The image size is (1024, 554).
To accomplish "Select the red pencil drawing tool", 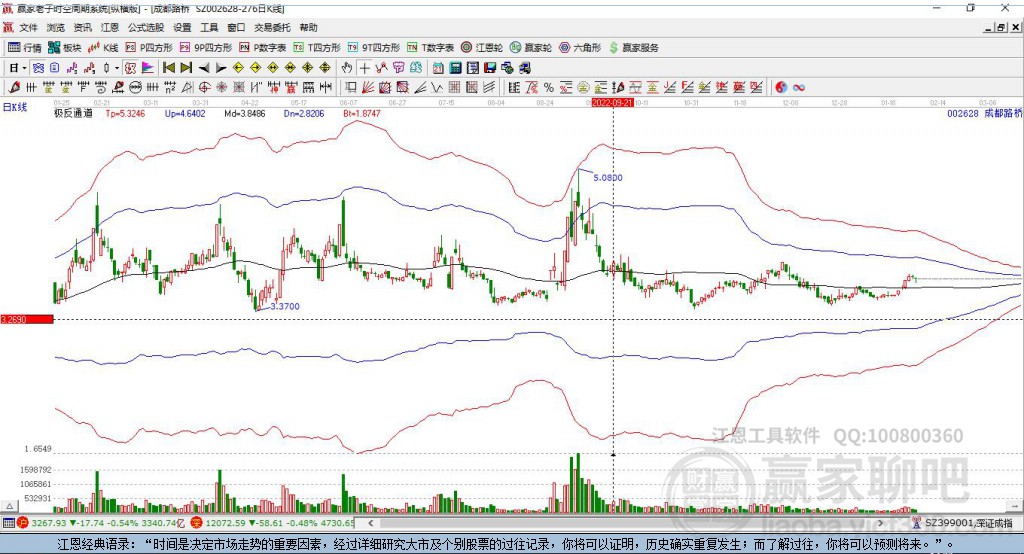I will [x=14, y=87].
